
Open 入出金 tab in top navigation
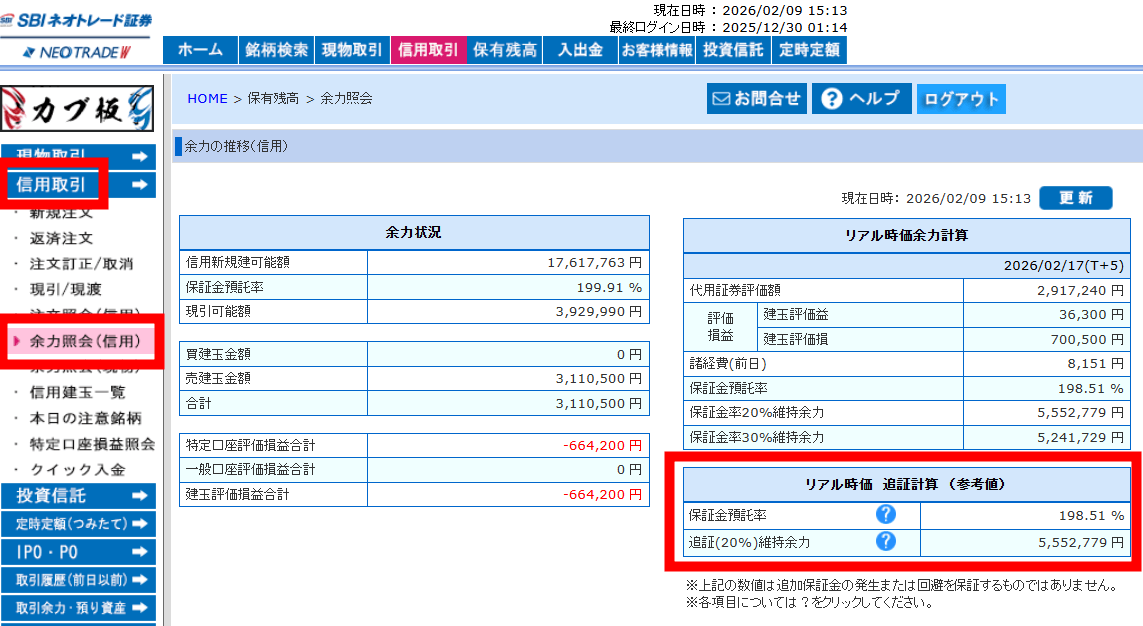pyautogui.click(x=580, y=50)
